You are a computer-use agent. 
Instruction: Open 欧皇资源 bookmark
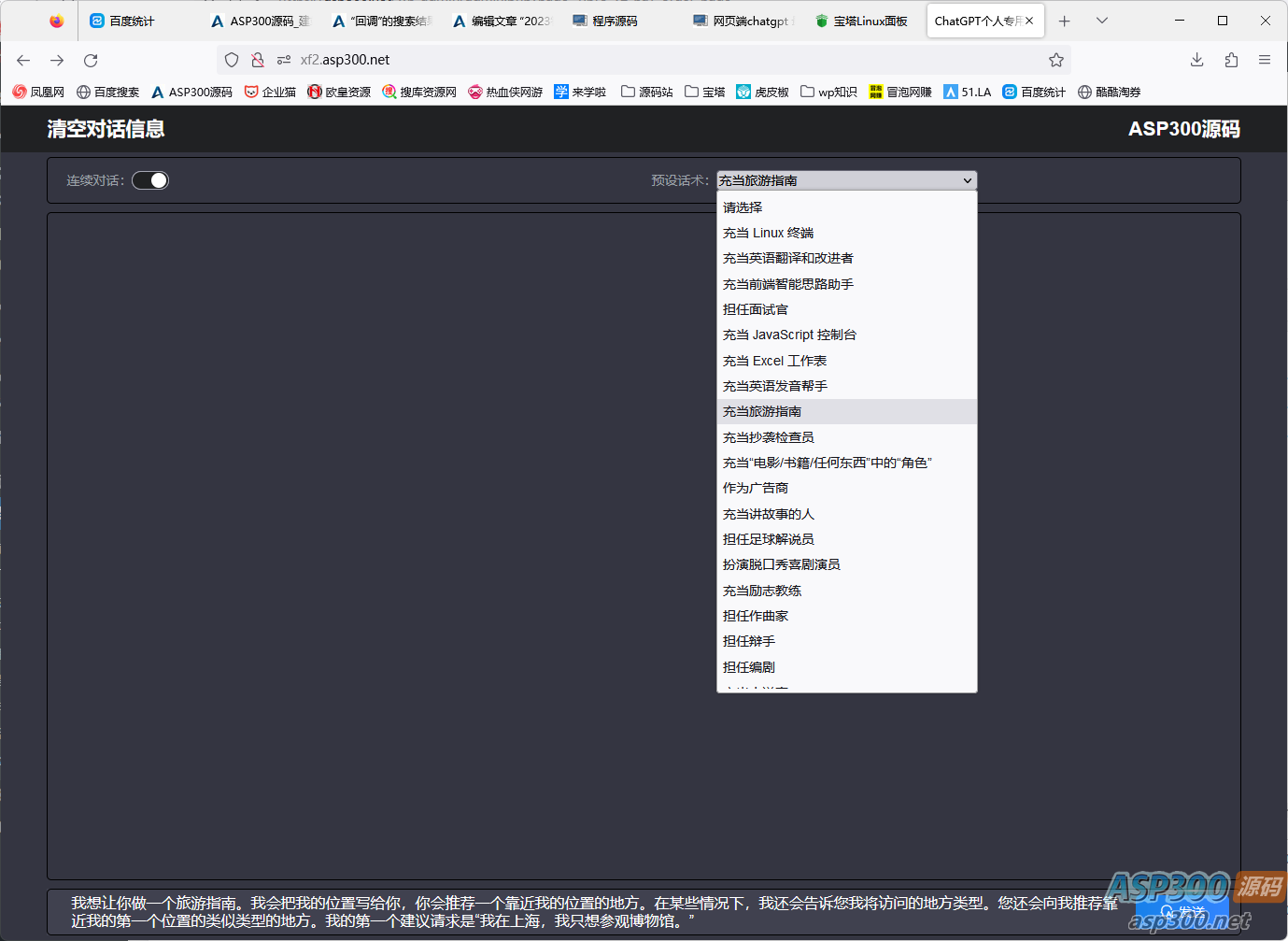pos(339,92)
